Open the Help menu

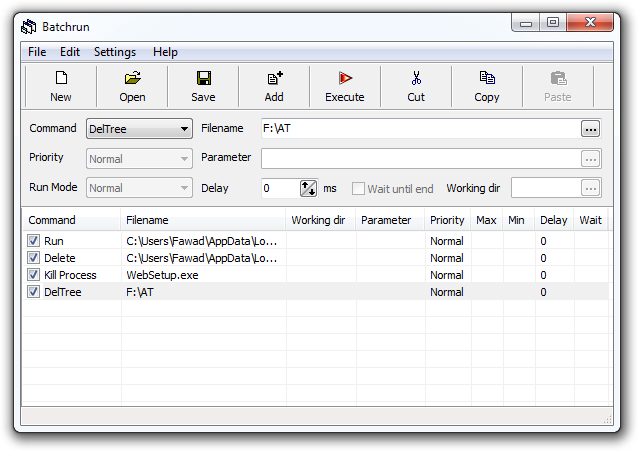pos(165,52)
